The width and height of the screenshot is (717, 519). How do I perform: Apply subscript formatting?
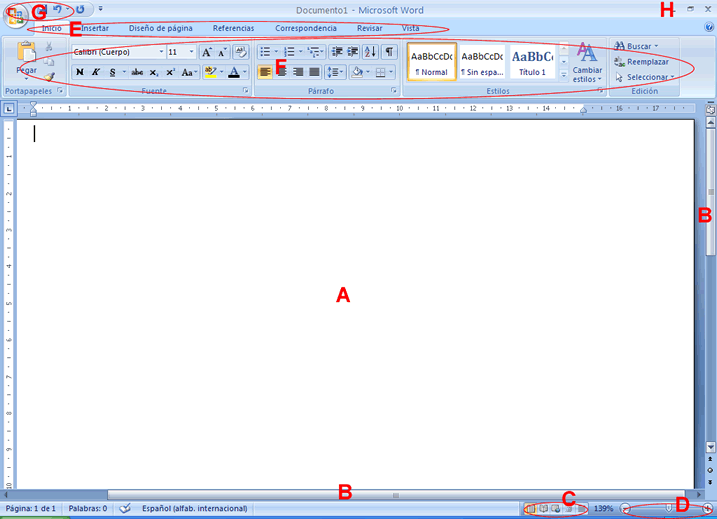[154, 72]
